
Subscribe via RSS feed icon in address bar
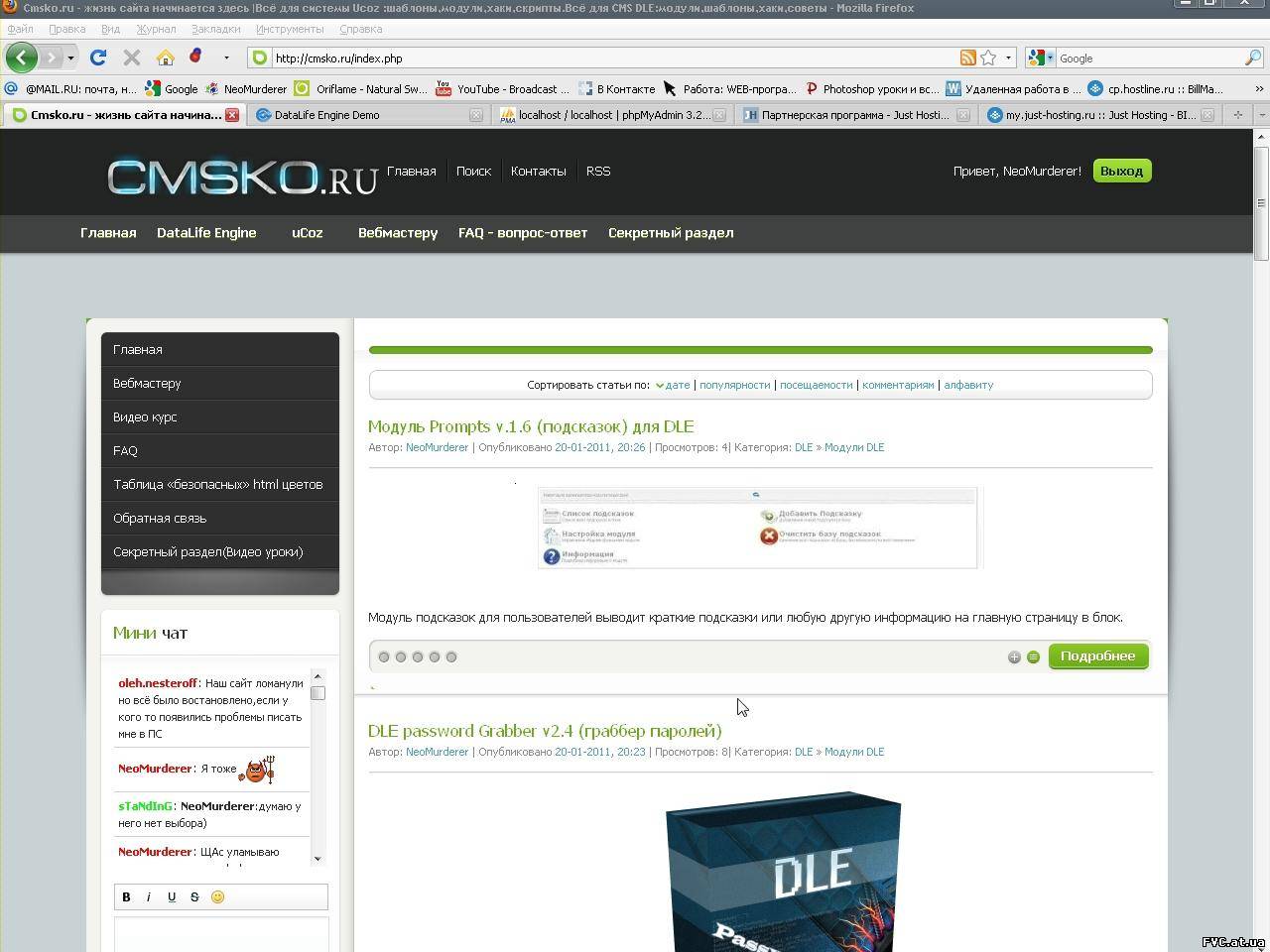point(967,58)
